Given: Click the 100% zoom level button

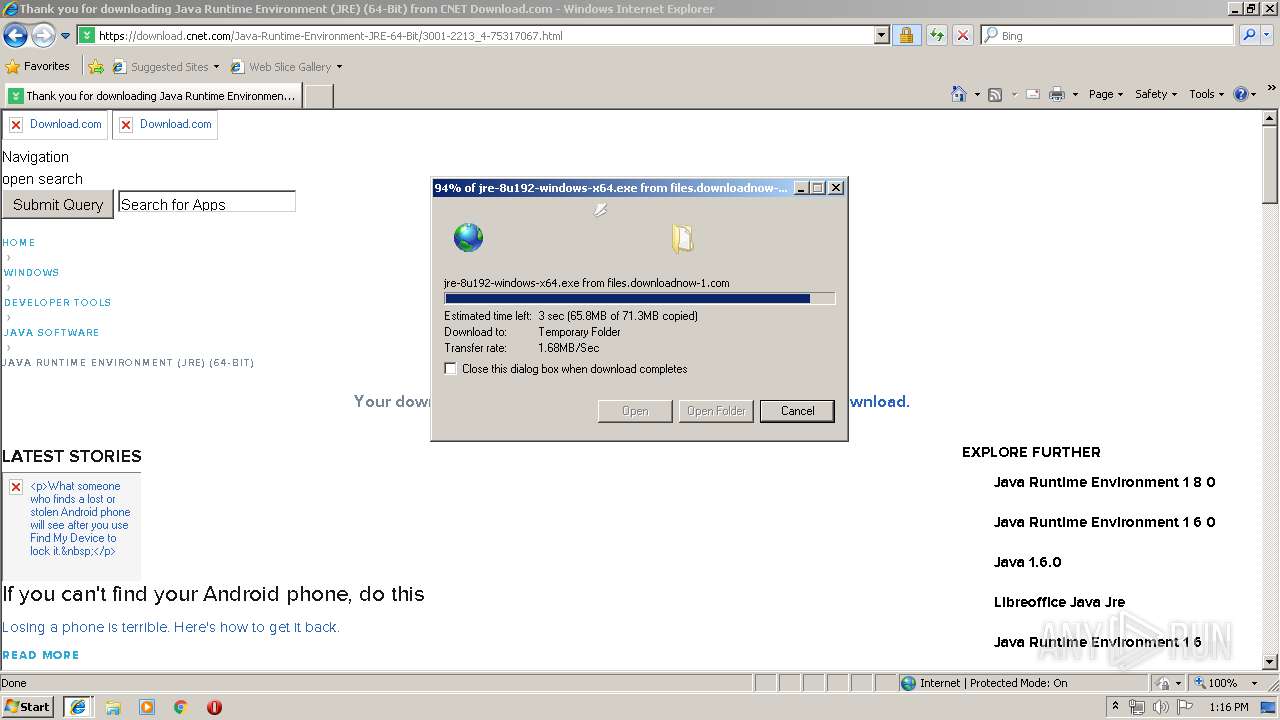Looking at the screenshot, I should [x=1215, y=683].
